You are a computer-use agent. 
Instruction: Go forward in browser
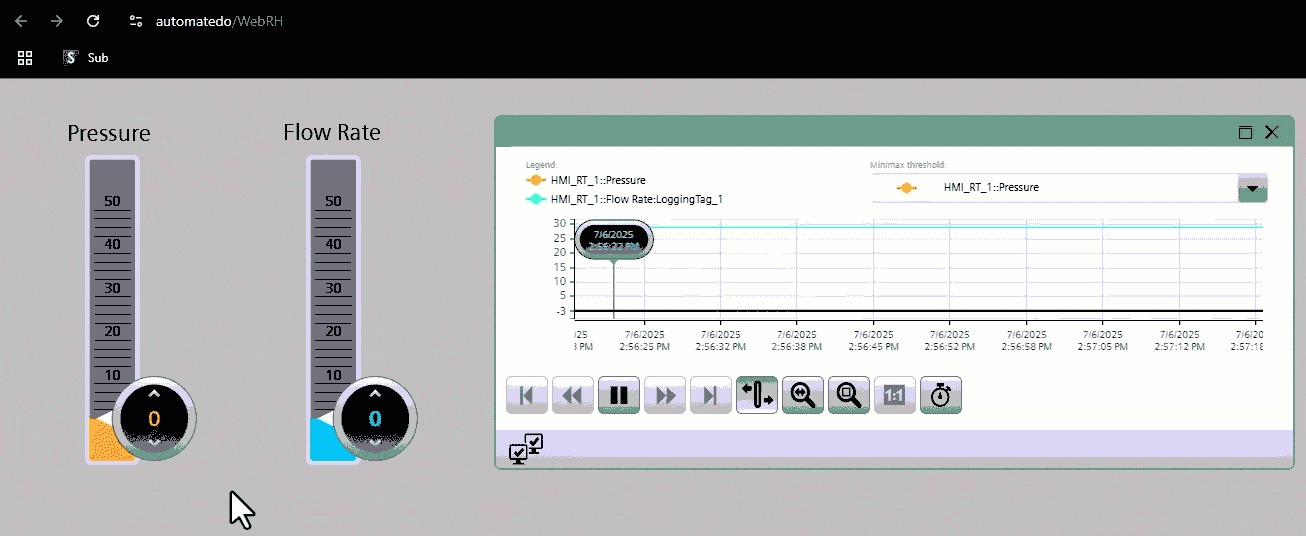(x=57, y=20)
